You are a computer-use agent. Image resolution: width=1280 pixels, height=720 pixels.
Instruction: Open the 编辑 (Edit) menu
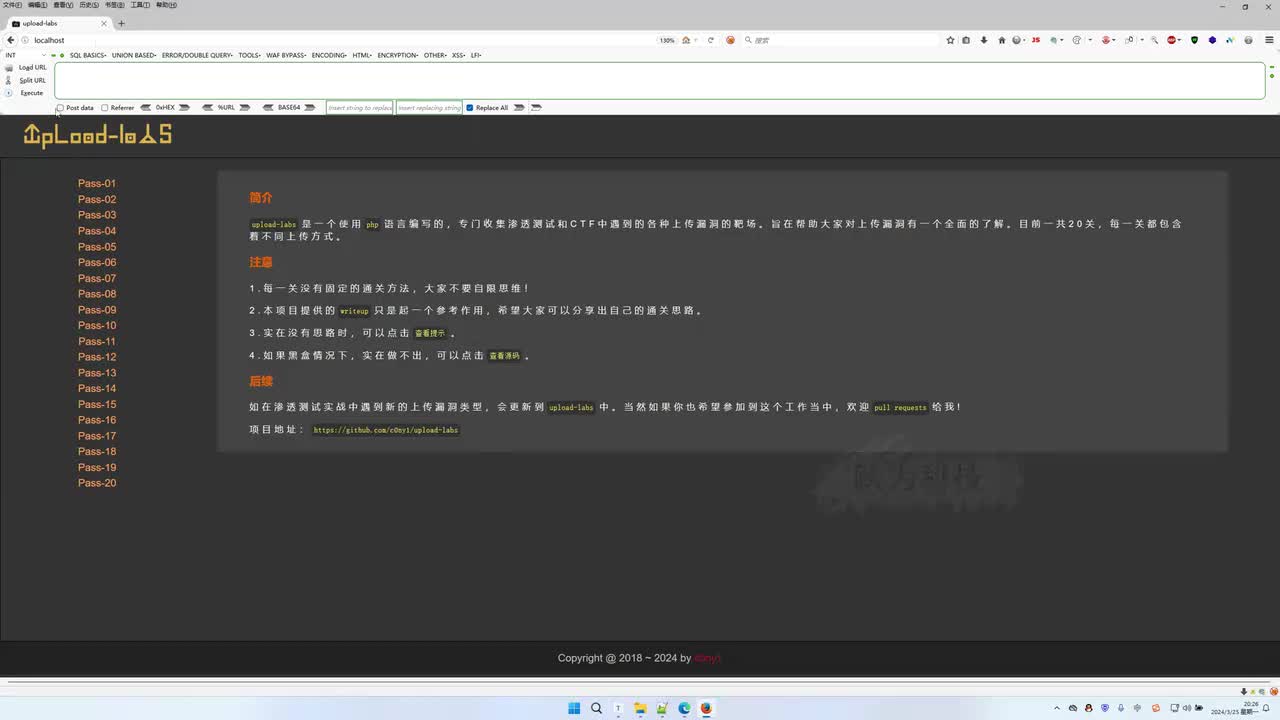38,5
